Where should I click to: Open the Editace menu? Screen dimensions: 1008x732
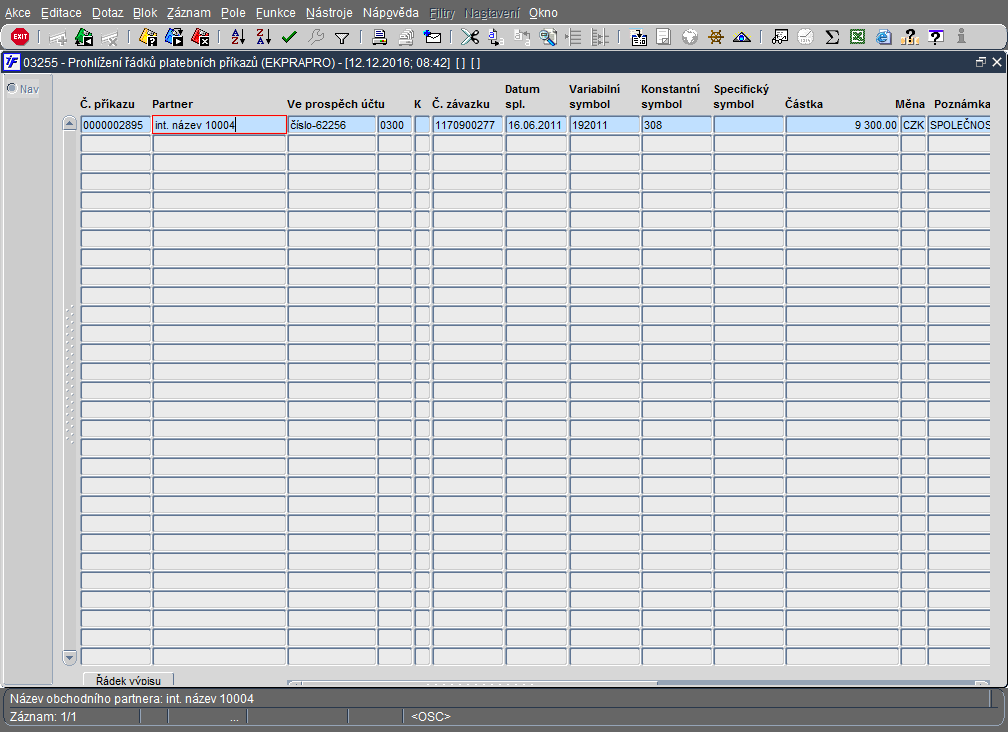click(61, 13)
